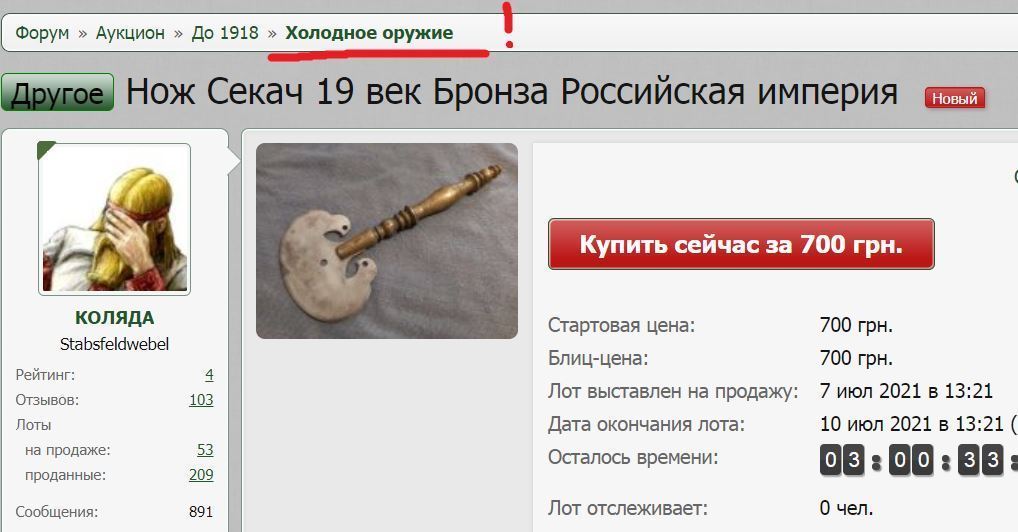
Task: Select Холодное оружие breadcrumb item
Action: point(369,32)
